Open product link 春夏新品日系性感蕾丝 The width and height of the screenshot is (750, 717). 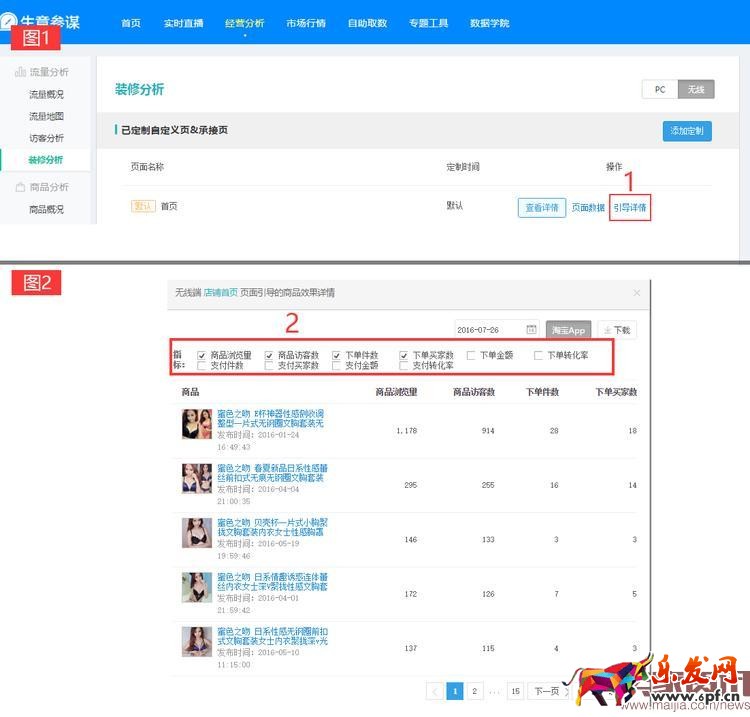tap(272, 473)
